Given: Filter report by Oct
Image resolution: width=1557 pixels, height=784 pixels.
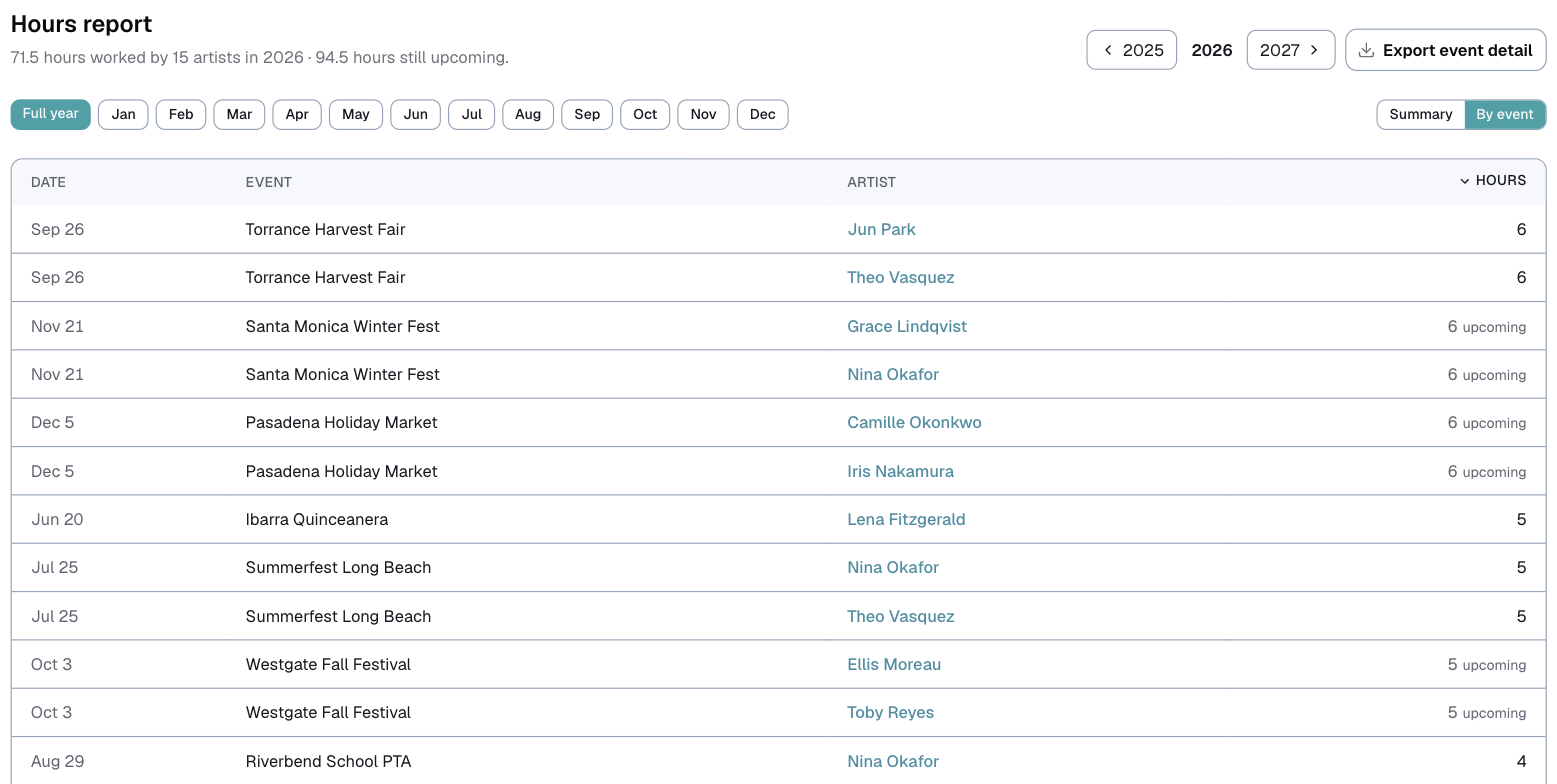Looking at the screenshot, I should 646,114.
